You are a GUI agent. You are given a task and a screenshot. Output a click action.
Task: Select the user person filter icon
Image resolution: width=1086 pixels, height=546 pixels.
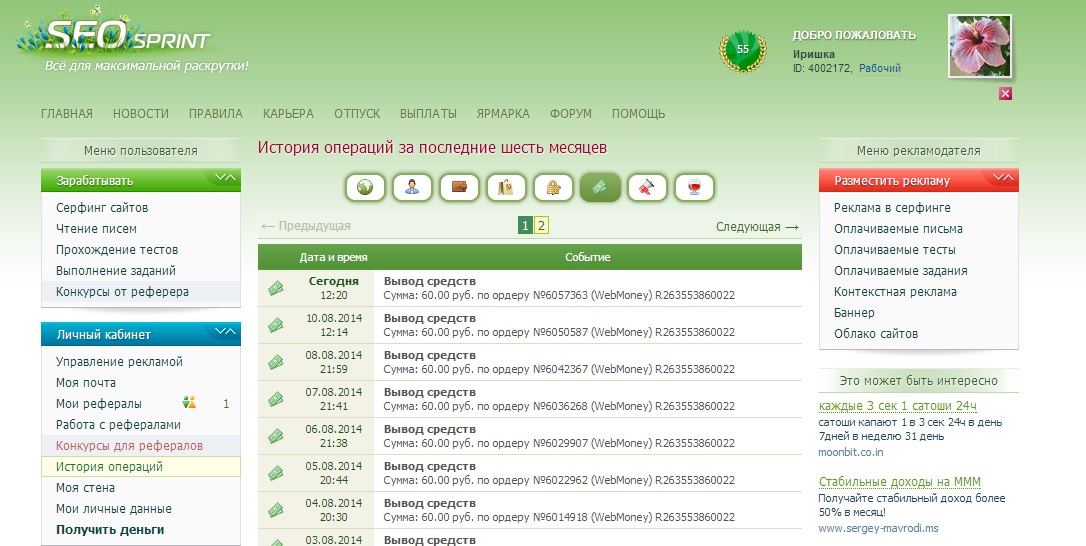coord(412,187)
